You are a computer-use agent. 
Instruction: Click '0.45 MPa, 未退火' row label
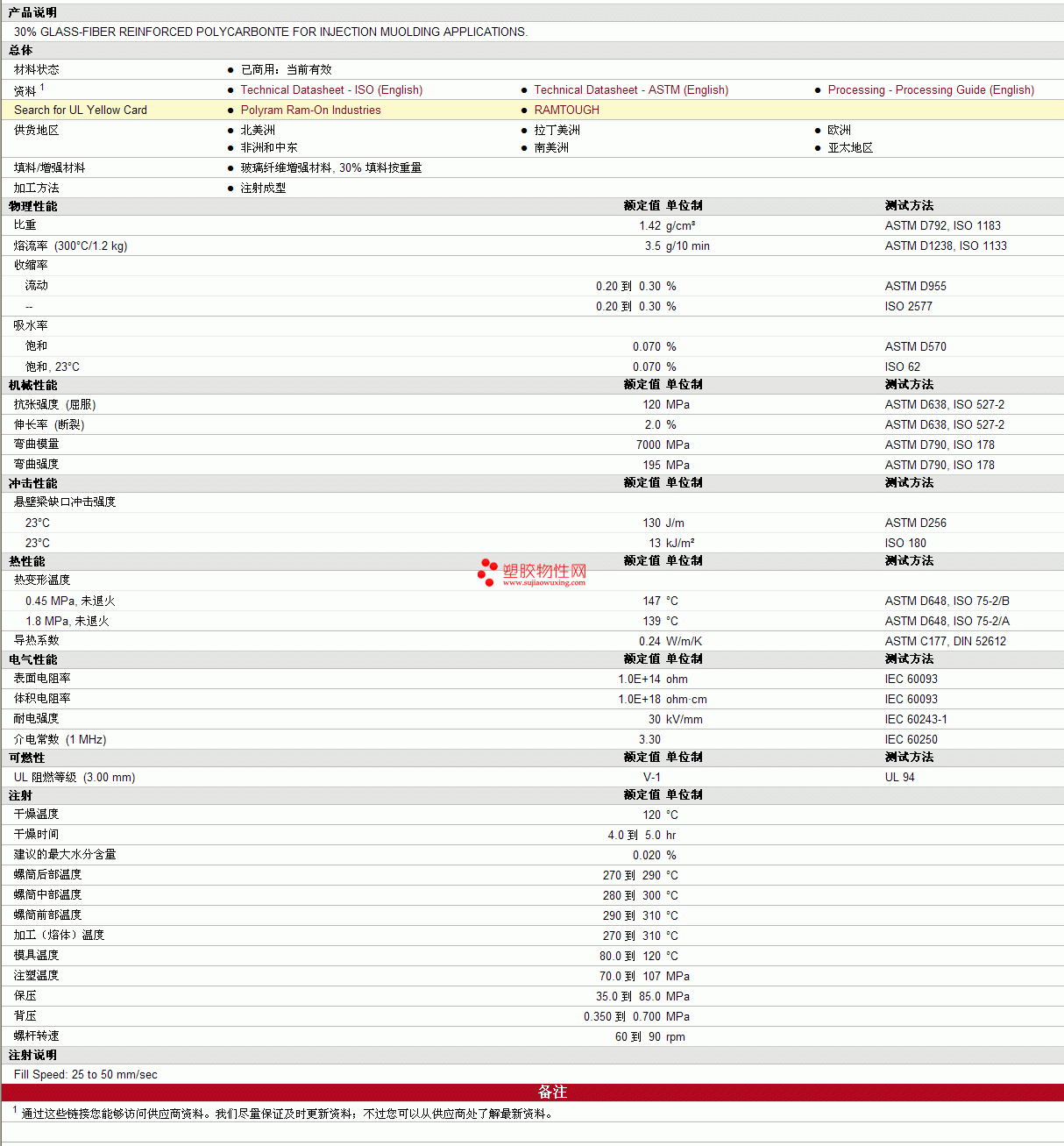70,601
